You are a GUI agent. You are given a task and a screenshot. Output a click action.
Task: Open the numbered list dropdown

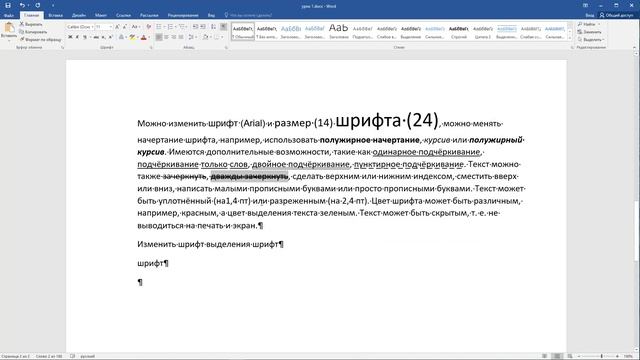176,27
